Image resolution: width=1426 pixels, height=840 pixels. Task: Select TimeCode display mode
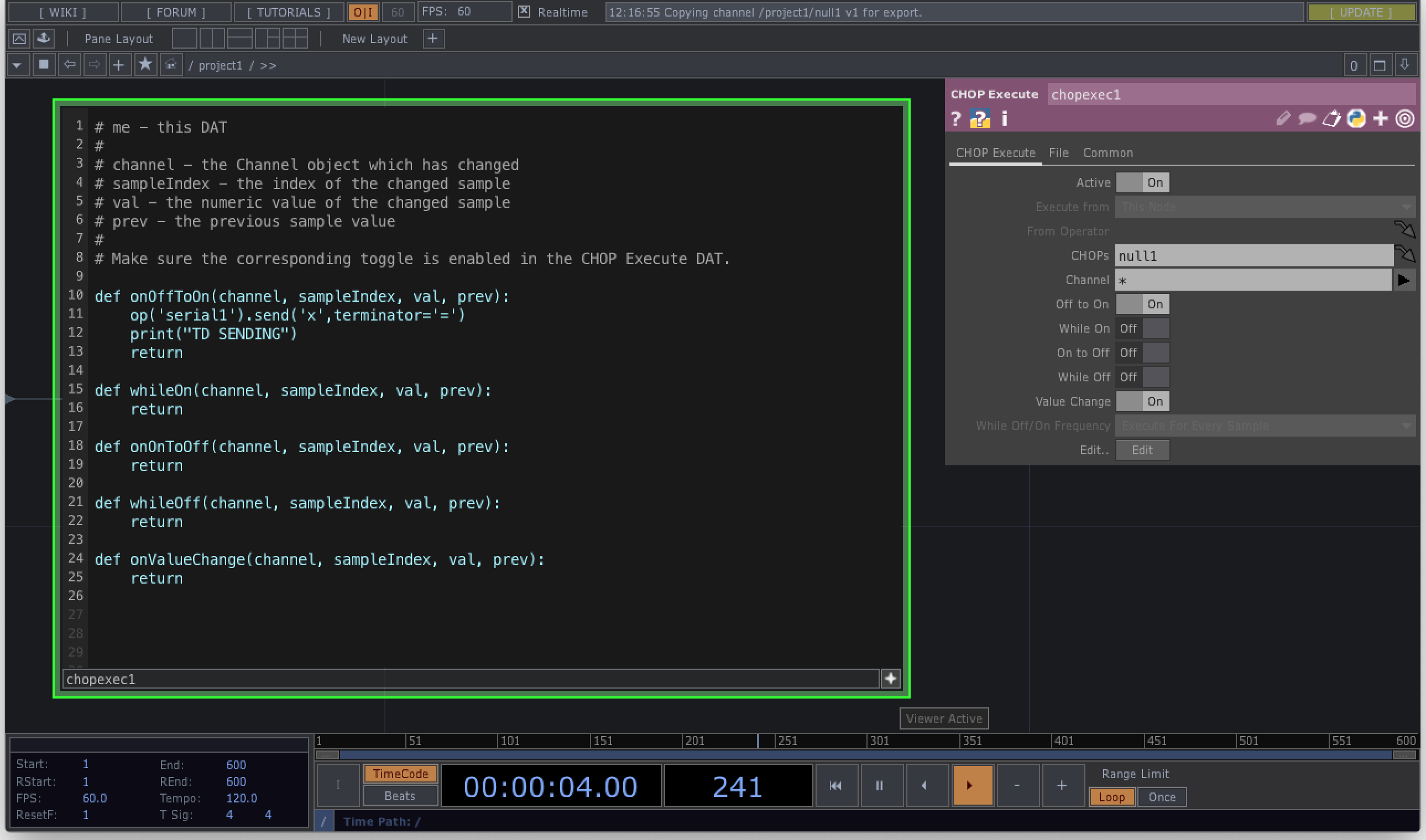400,774
